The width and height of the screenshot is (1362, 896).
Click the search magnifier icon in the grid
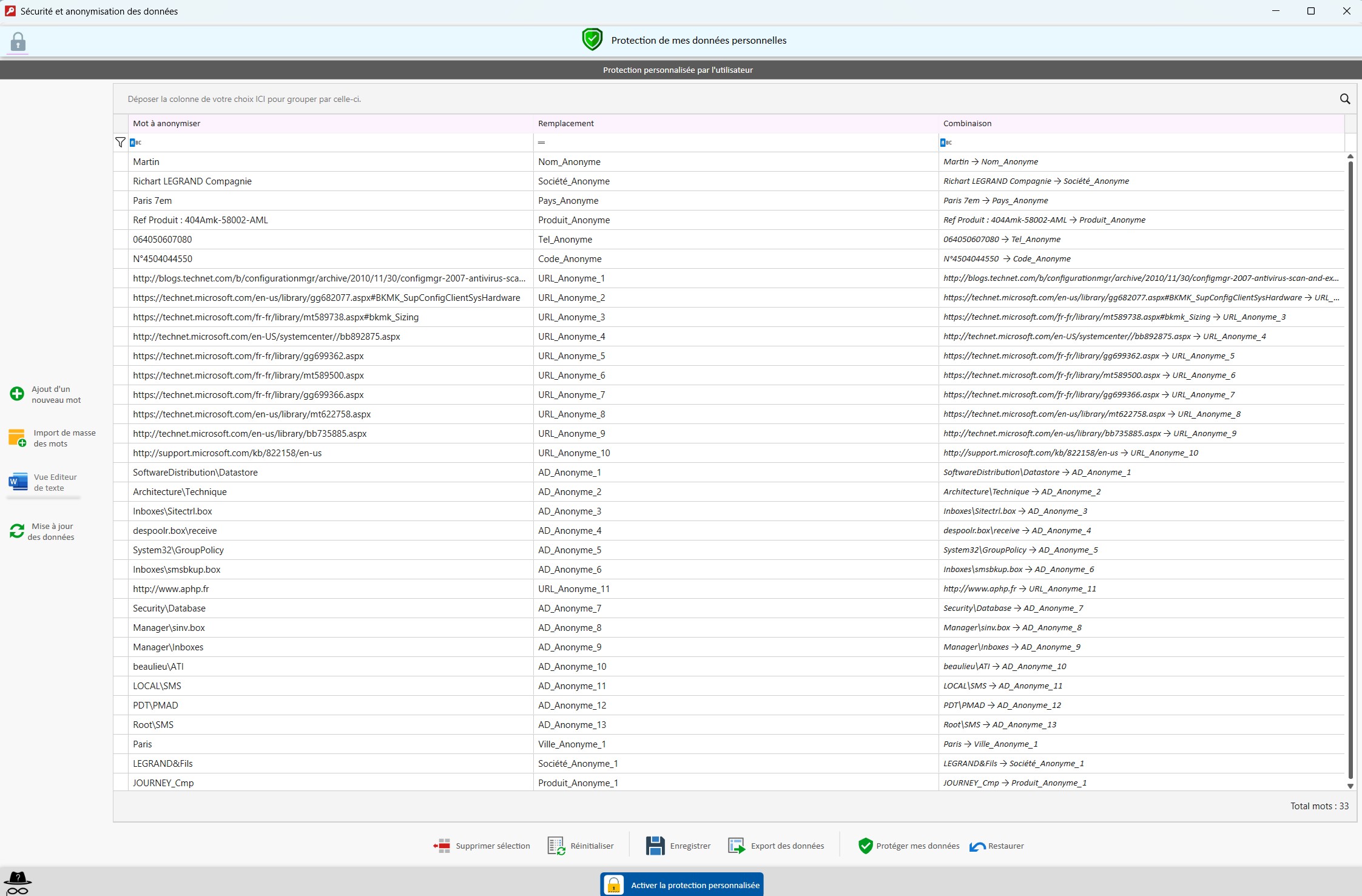tap(1344, 99)
